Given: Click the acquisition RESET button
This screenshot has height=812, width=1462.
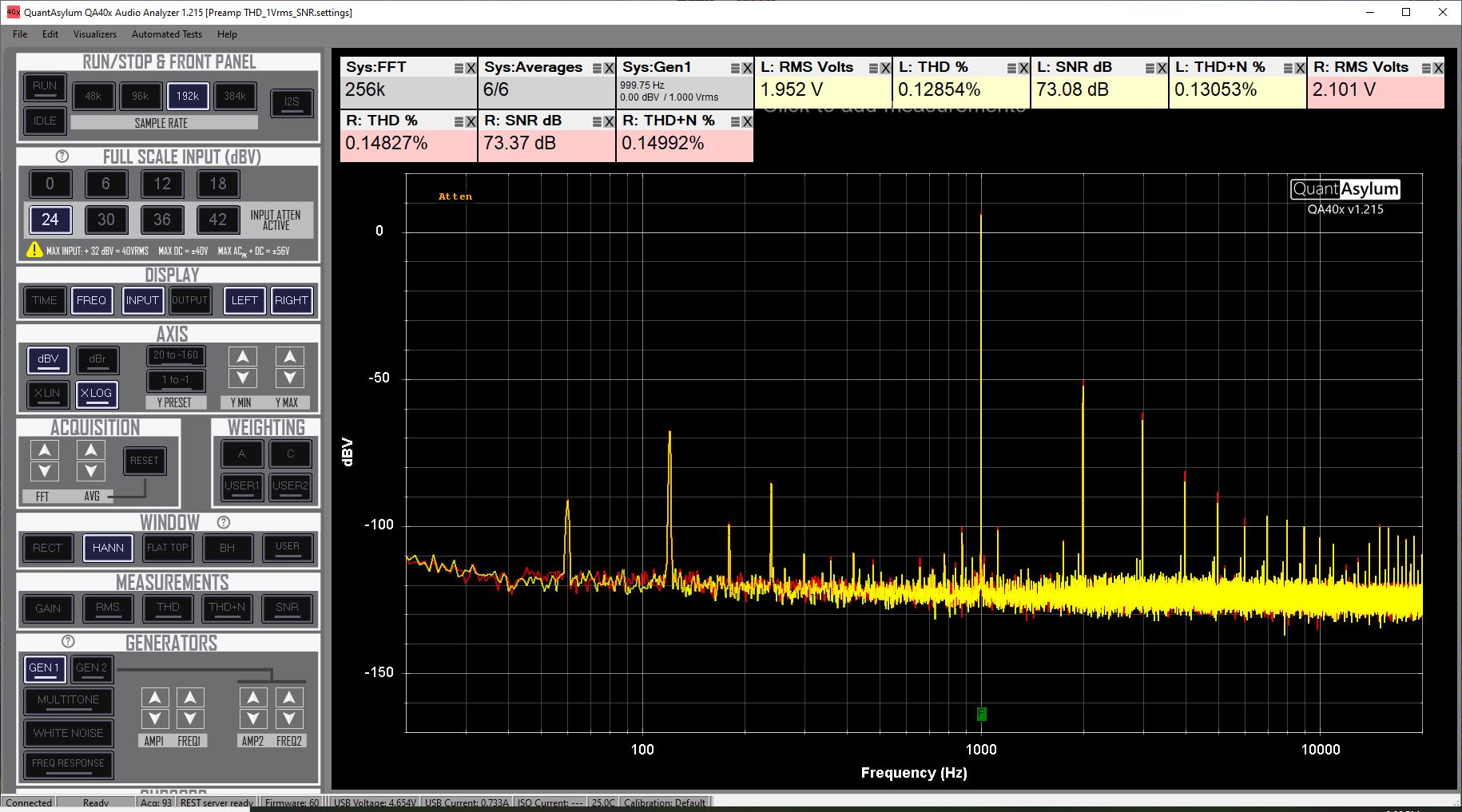Looking at the screenshot, I should point(145,461).
